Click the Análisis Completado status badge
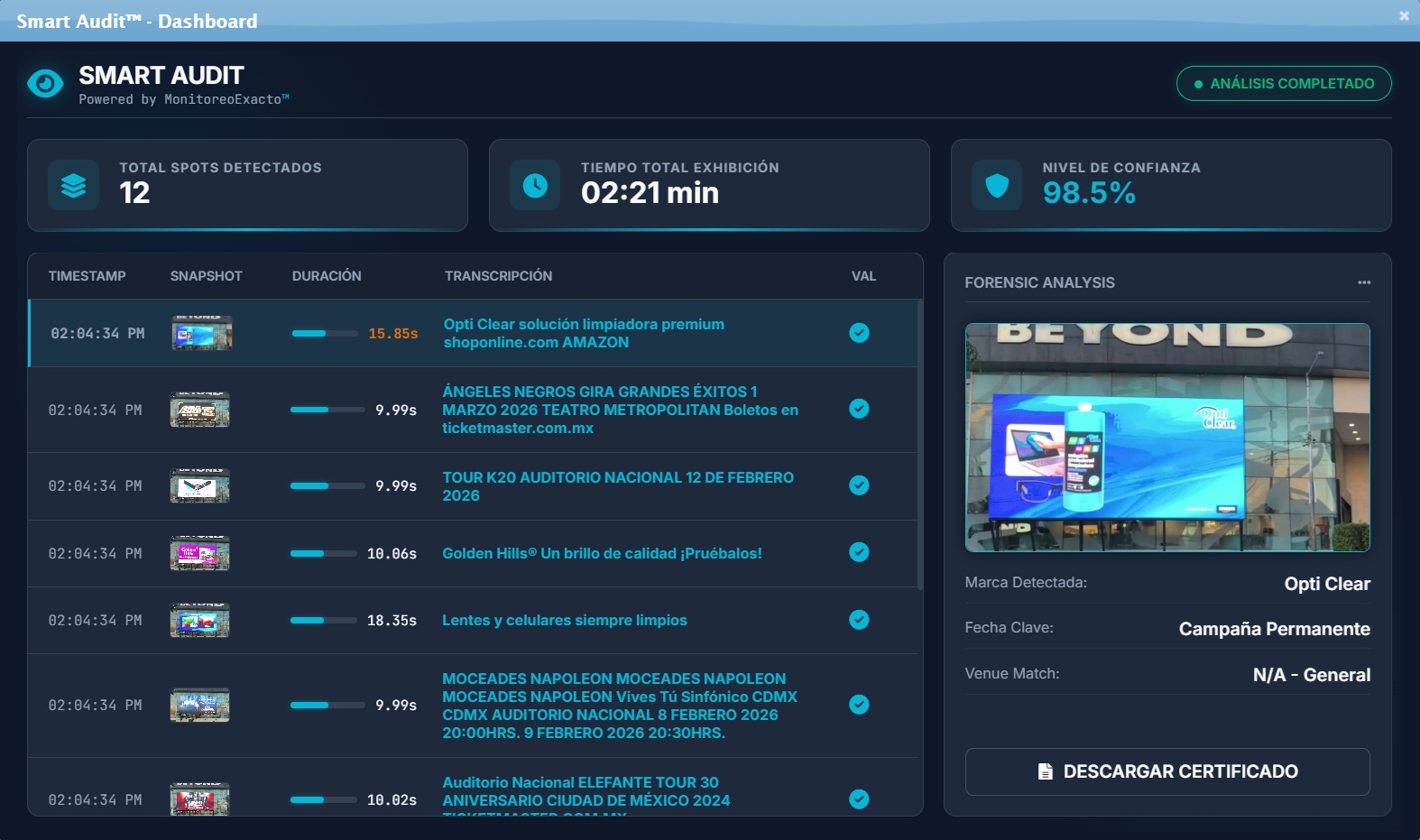The width and height of the screenshot is (1420, 840). click(x=1284, y=83)
